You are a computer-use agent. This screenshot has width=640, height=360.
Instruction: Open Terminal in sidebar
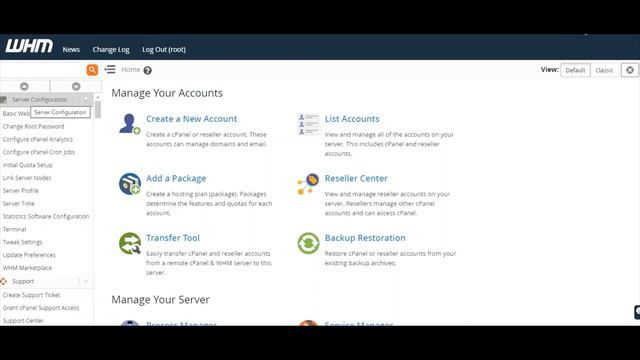(14, 229)
